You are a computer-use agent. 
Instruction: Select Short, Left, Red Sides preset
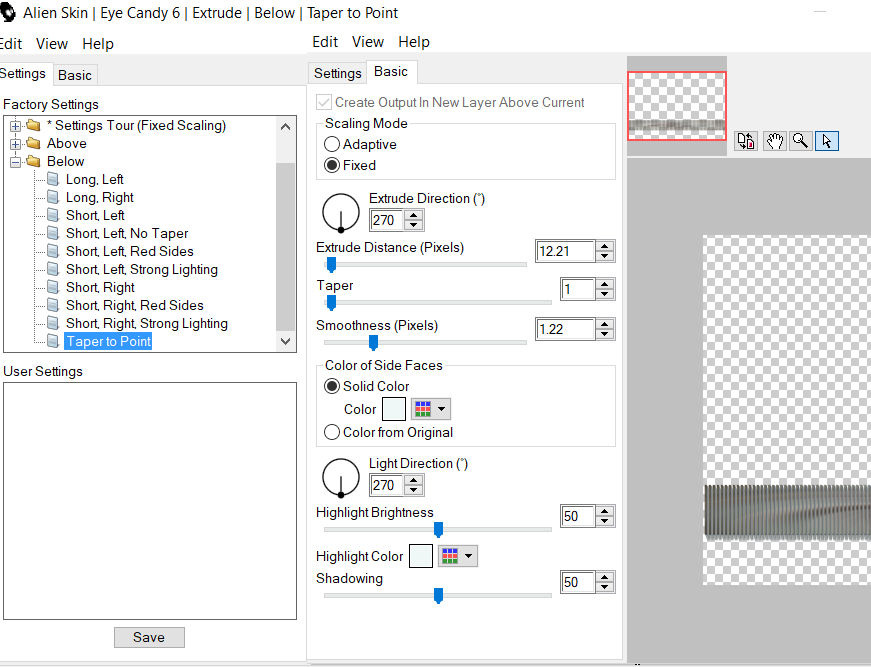click(x=130, y=251)
